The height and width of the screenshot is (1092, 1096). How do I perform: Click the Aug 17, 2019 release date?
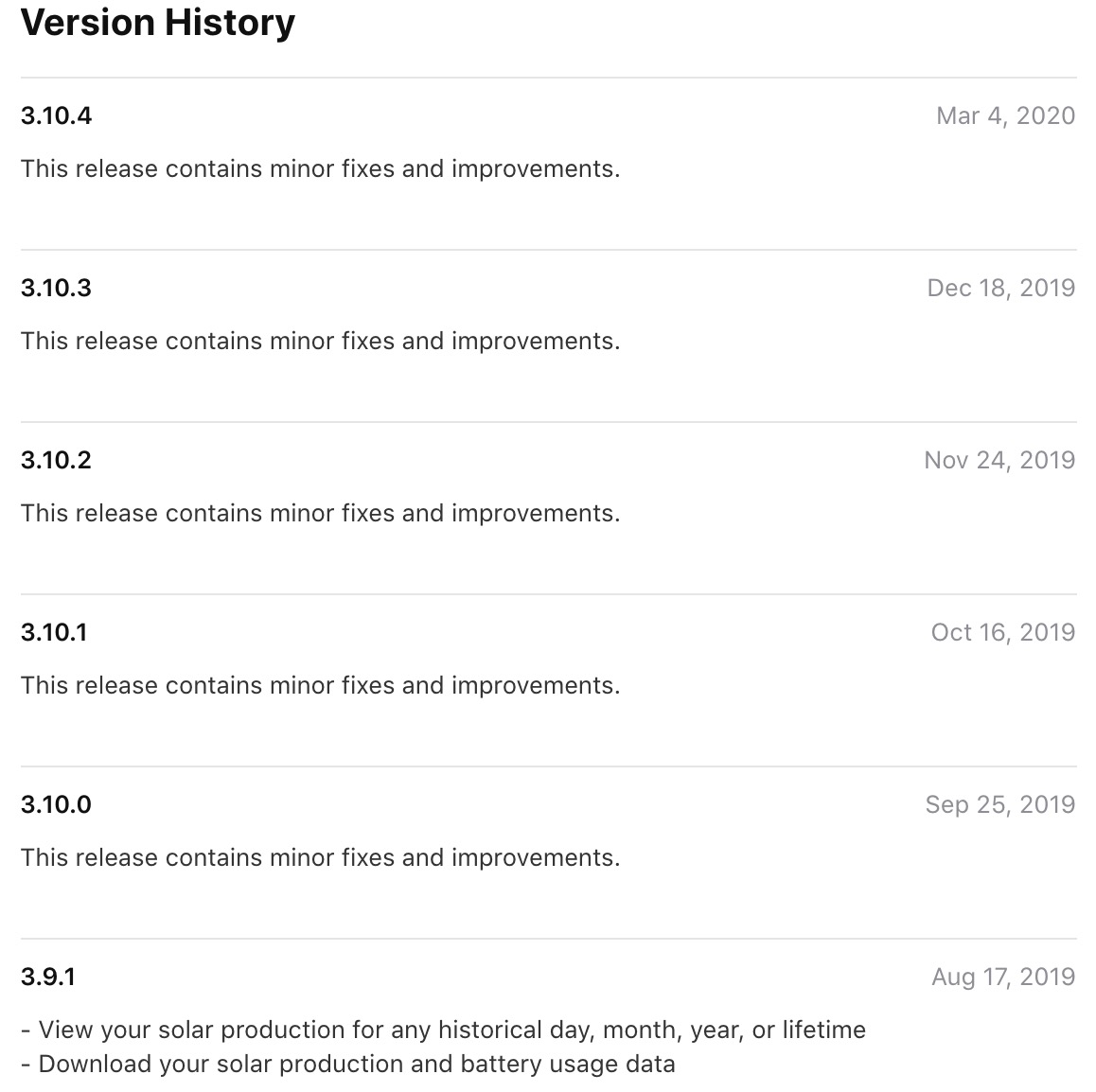pos(1002,977)
